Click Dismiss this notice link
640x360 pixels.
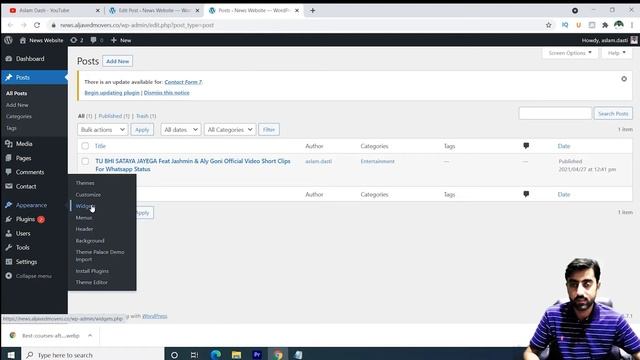[x=167, y=93]
